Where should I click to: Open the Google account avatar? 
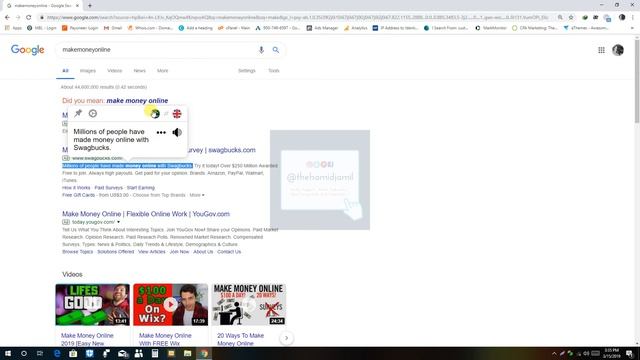[618, 50]
